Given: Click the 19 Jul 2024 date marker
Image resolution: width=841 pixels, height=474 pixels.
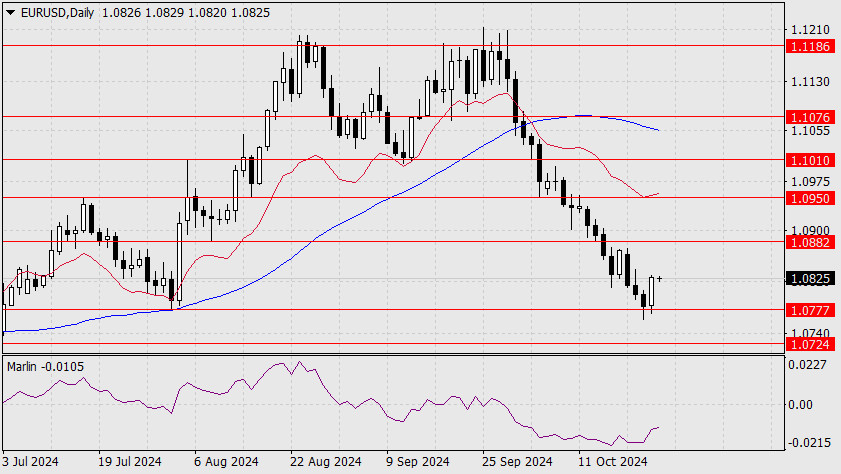Looking at the screenshot, I should coord(130,462).
